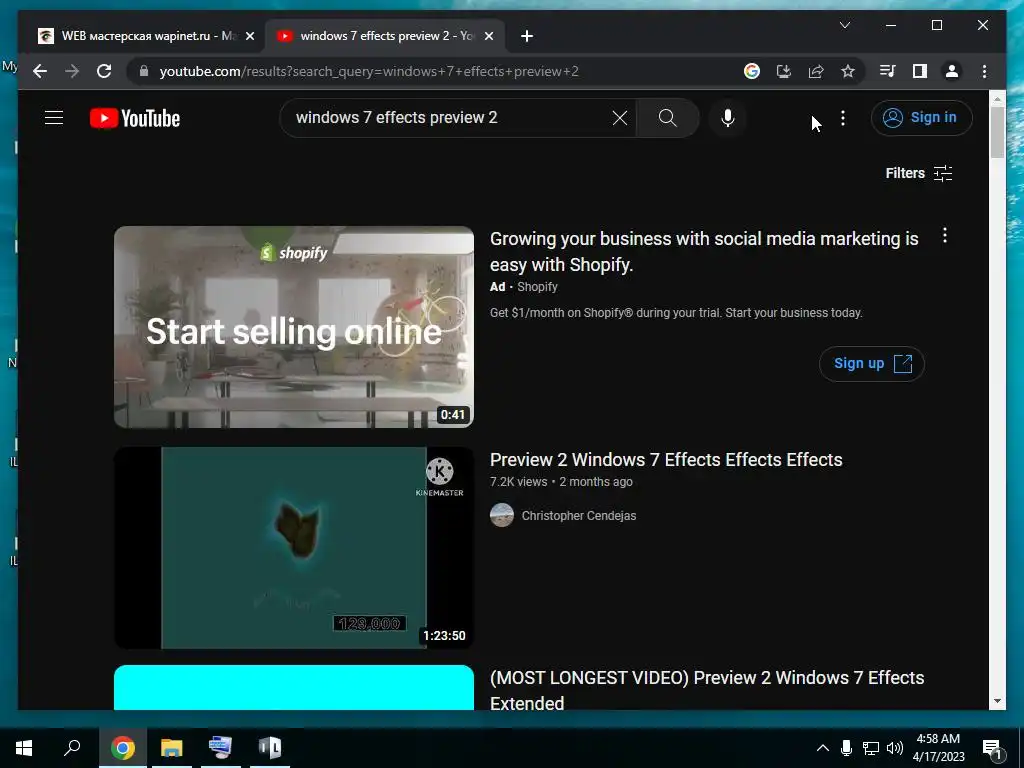Toggle Chrome side panel
The image size is (1024, 768).
pos(920,71)
